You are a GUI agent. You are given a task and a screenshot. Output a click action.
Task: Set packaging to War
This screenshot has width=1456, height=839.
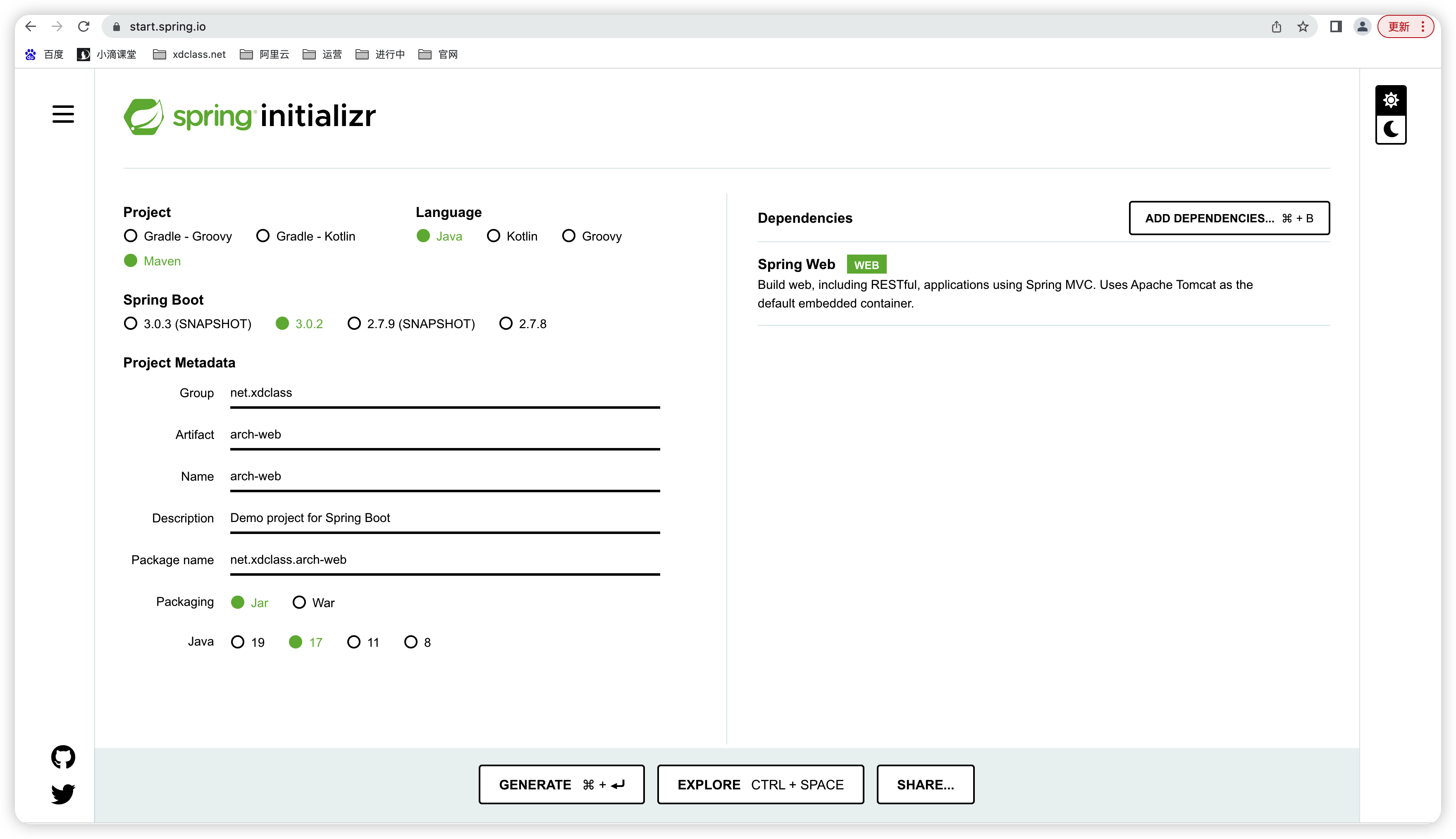[x=299, y=603]
